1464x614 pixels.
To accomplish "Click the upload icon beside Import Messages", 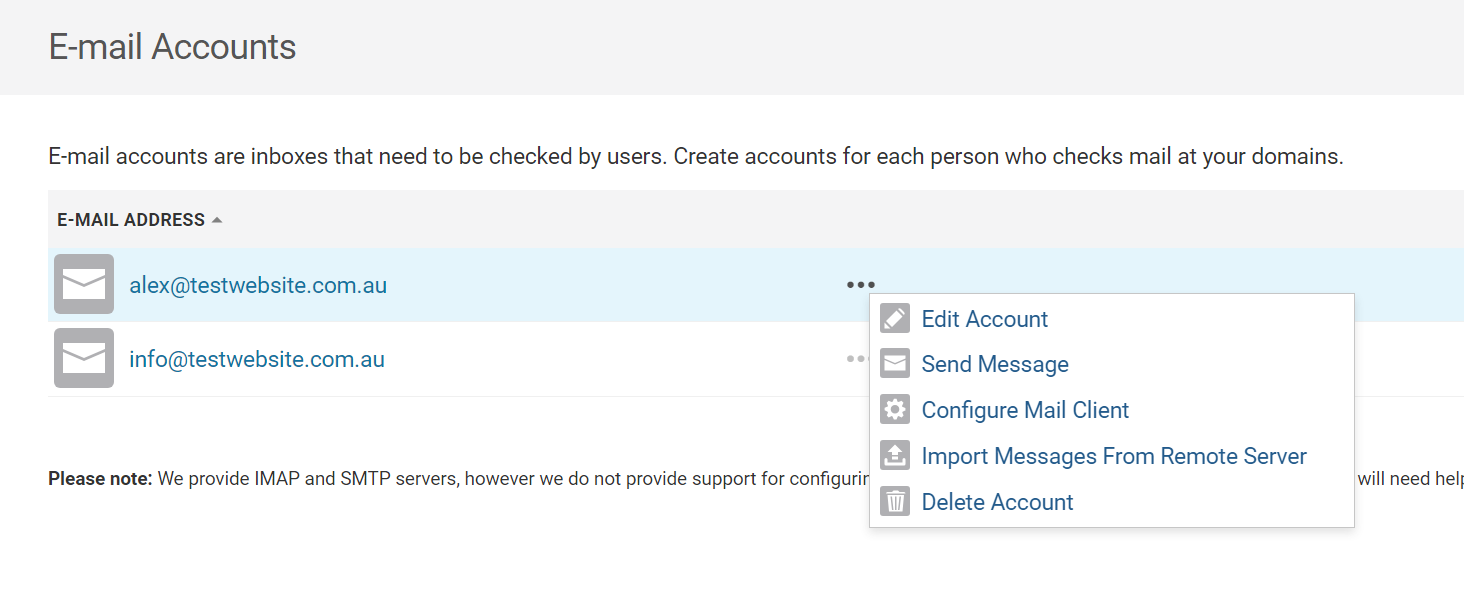I will [894, 456].
